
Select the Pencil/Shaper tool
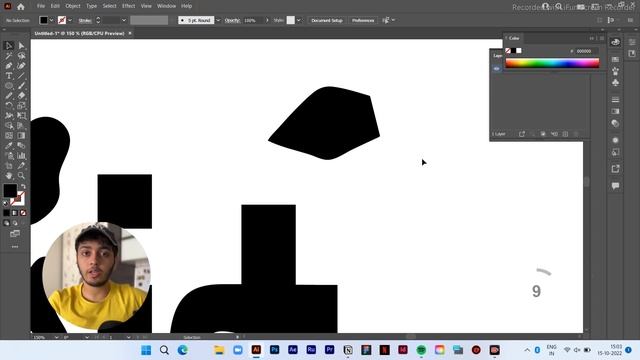[x=9, y=96]
